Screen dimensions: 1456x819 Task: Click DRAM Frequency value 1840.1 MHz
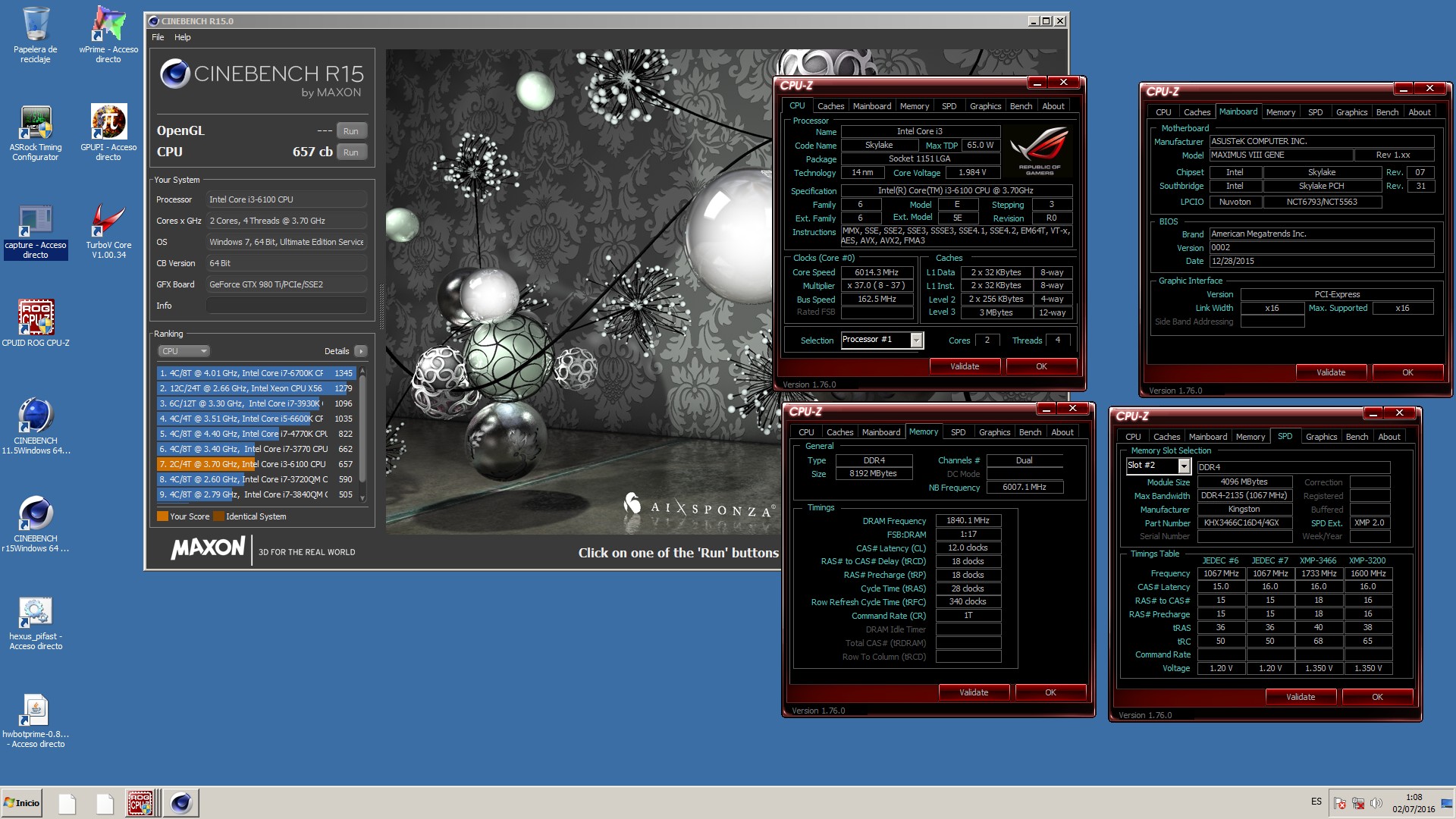point(968,521)
